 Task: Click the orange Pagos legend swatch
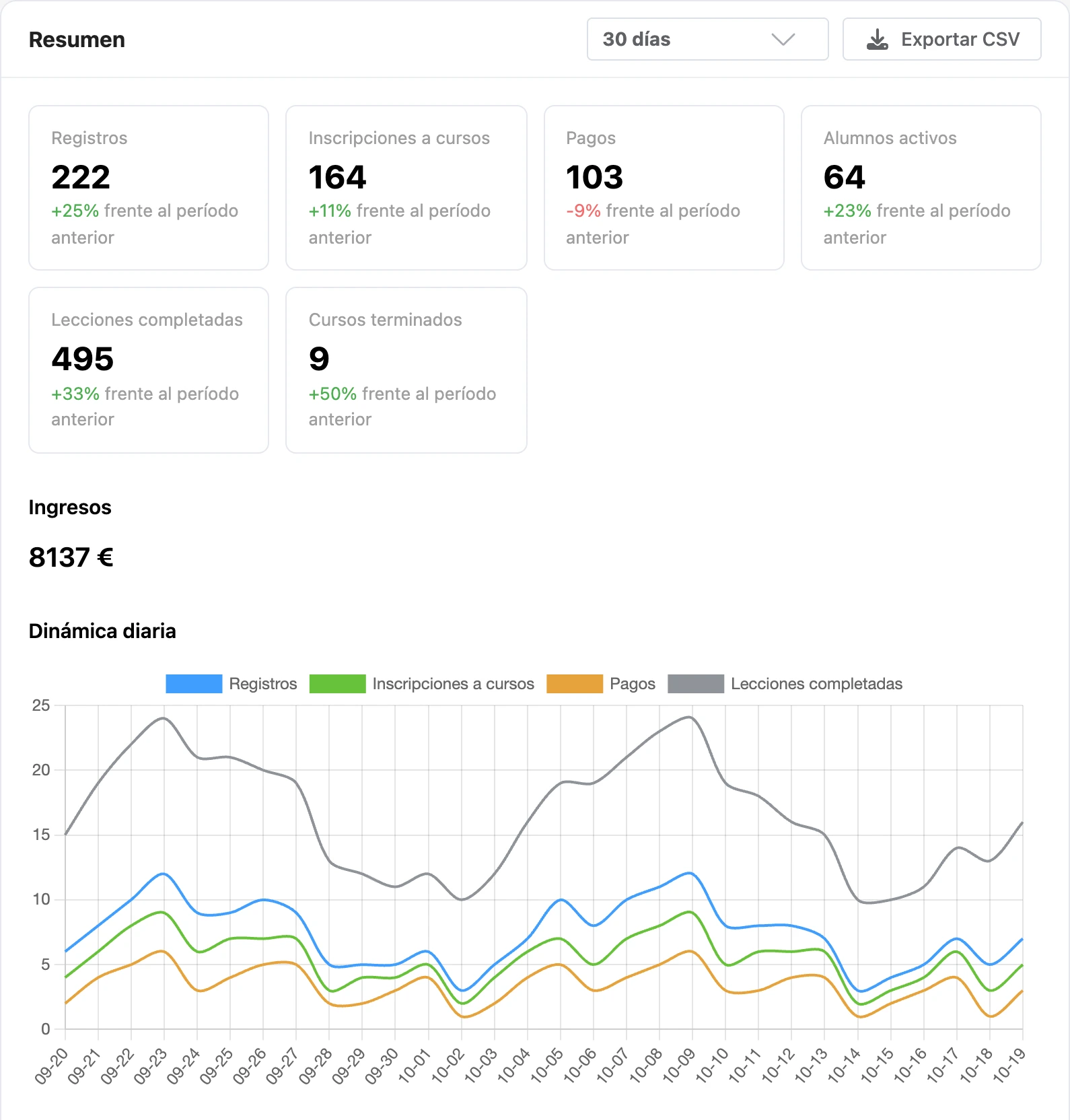click(x=575, y=683)
